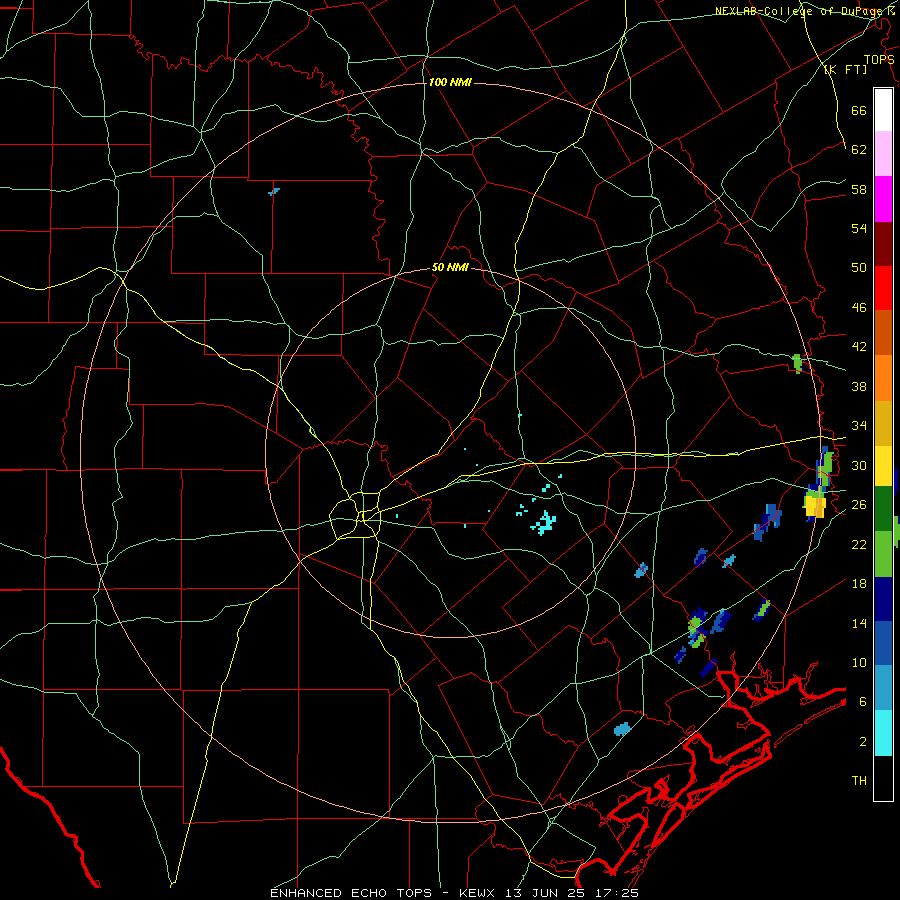
Task: Click the '42' legend value
Action: [859, 347]
